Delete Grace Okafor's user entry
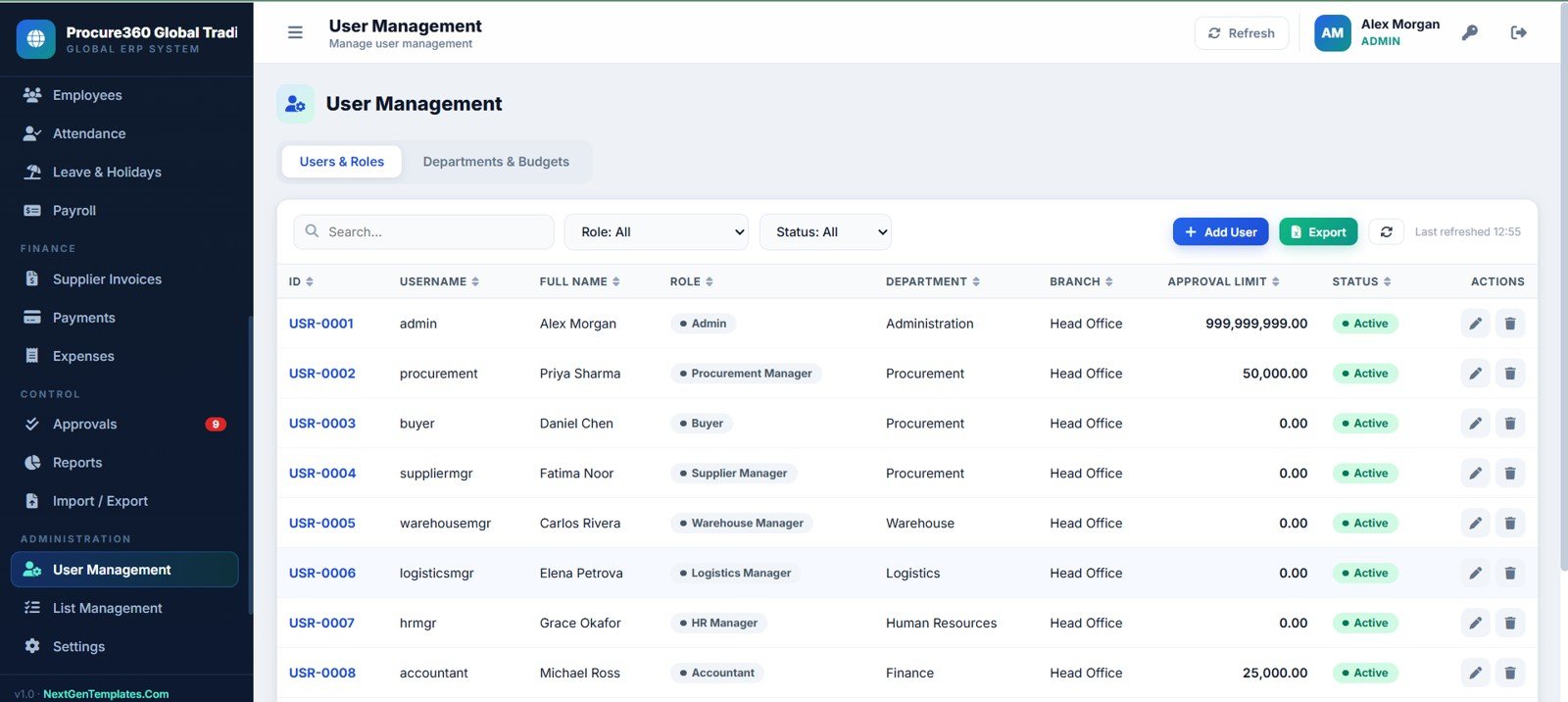The image size is (1568, 702). coord(1510,624)
